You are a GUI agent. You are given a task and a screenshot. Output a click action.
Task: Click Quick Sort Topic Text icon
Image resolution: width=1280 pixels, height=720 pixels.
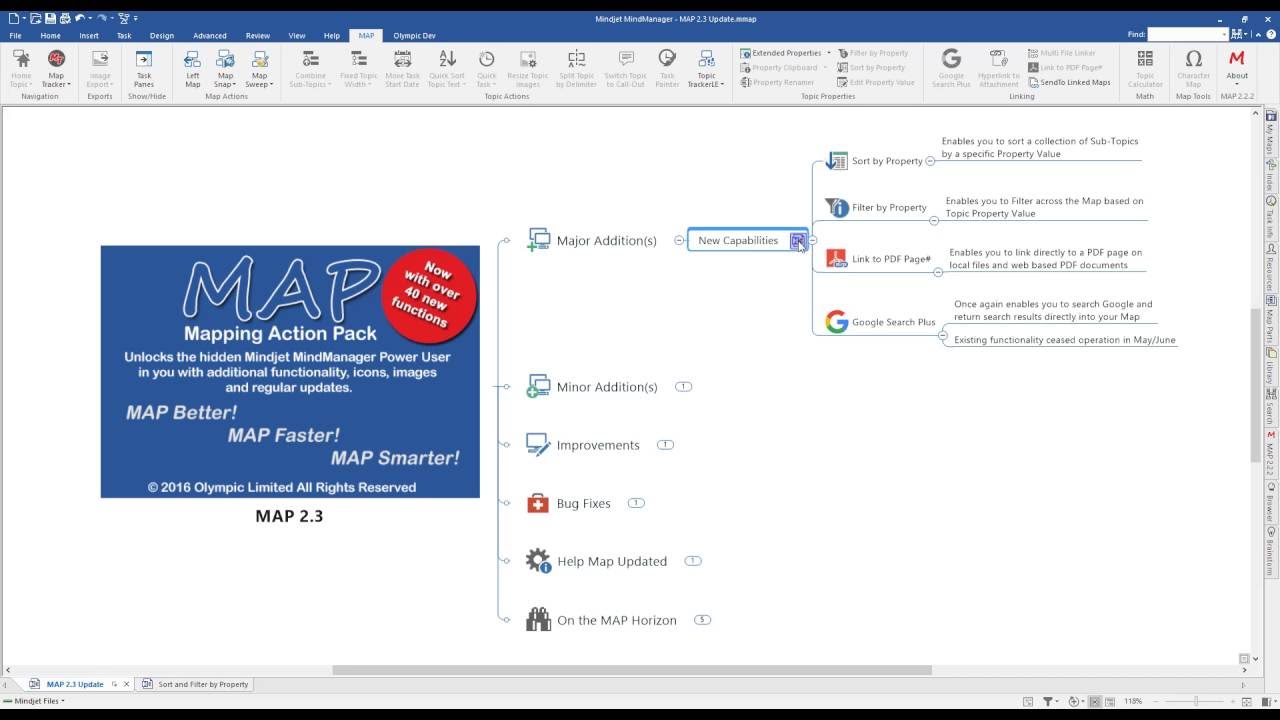(447, 59)
